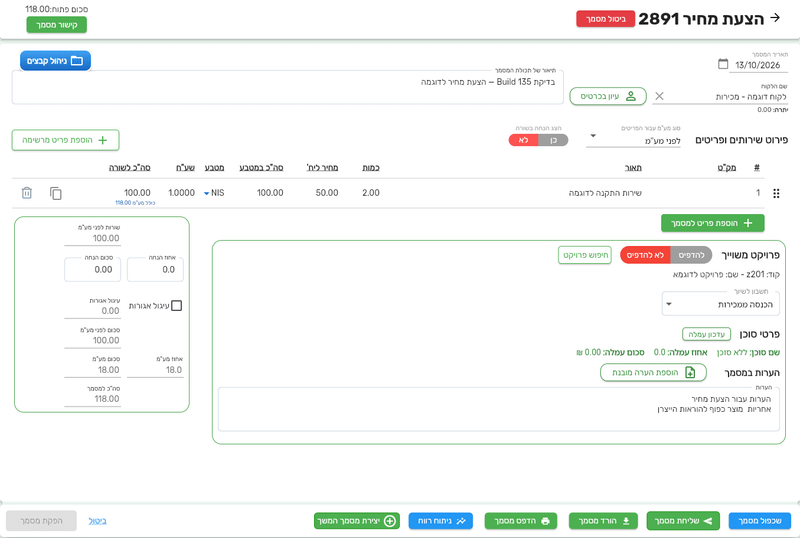Choose לא להדפיס for the linked project
The image size is (800, 538).
(x=645, y=255)
